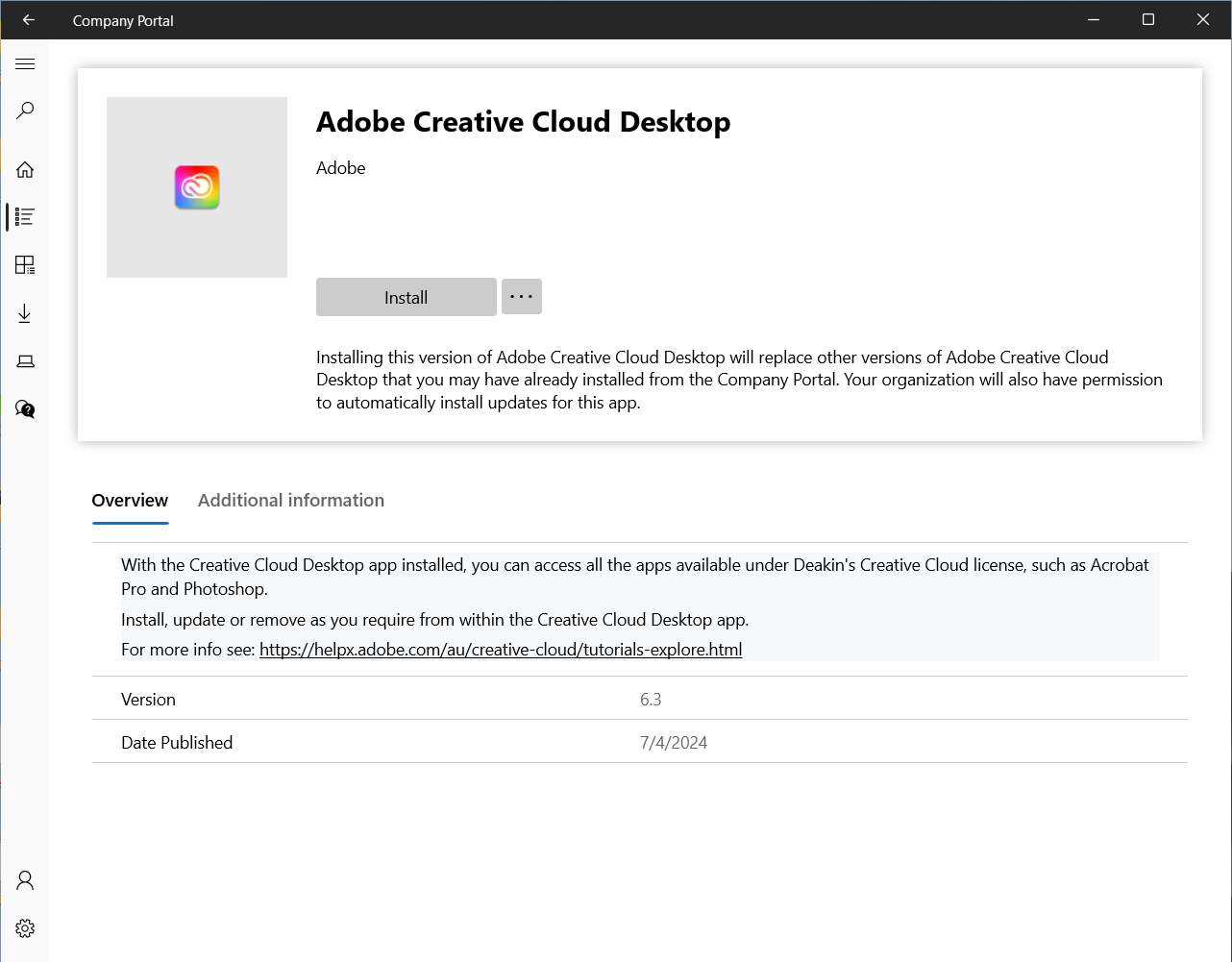The width and height of the screenshot is (1232, 962).
Task: Click the Adobe Creative Cloud app icon
Action: click(x=197, y=187)
